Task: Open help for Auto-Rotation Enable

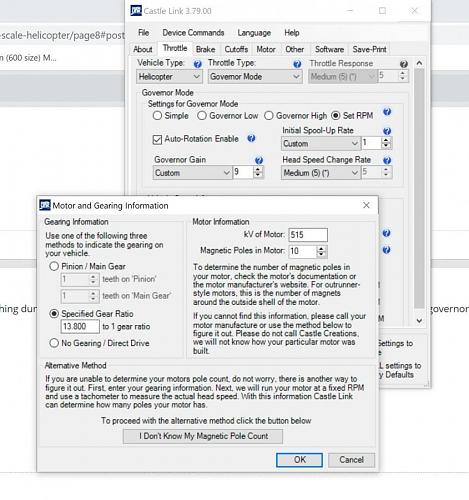Action: point(251,138)
